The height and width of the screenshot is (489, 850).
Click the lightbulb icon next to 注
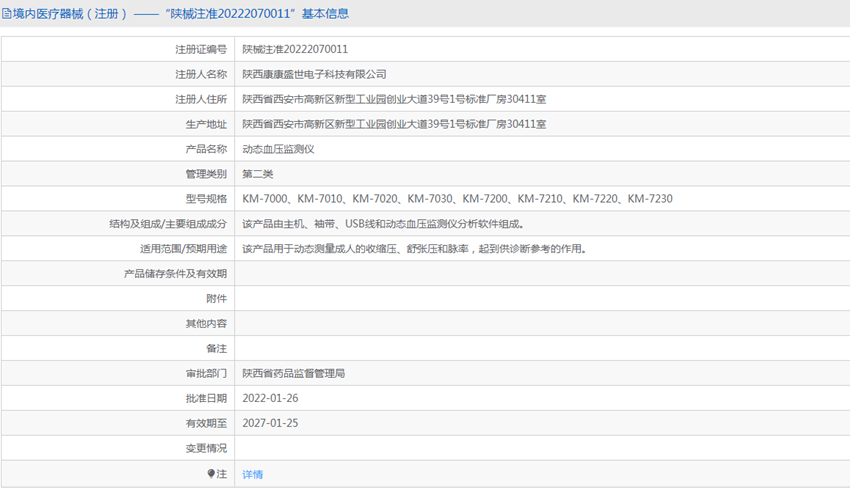click(x=211, y=474)
